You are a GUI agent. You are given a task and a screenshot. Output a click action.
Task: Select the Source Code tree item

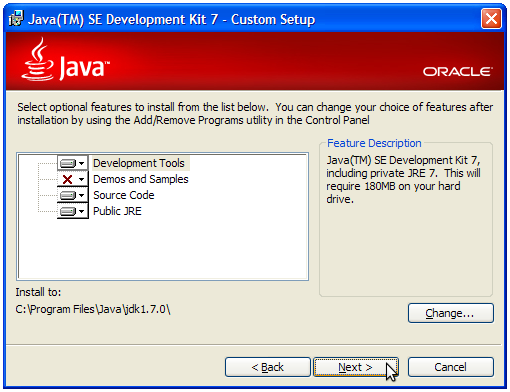[124, 195]
